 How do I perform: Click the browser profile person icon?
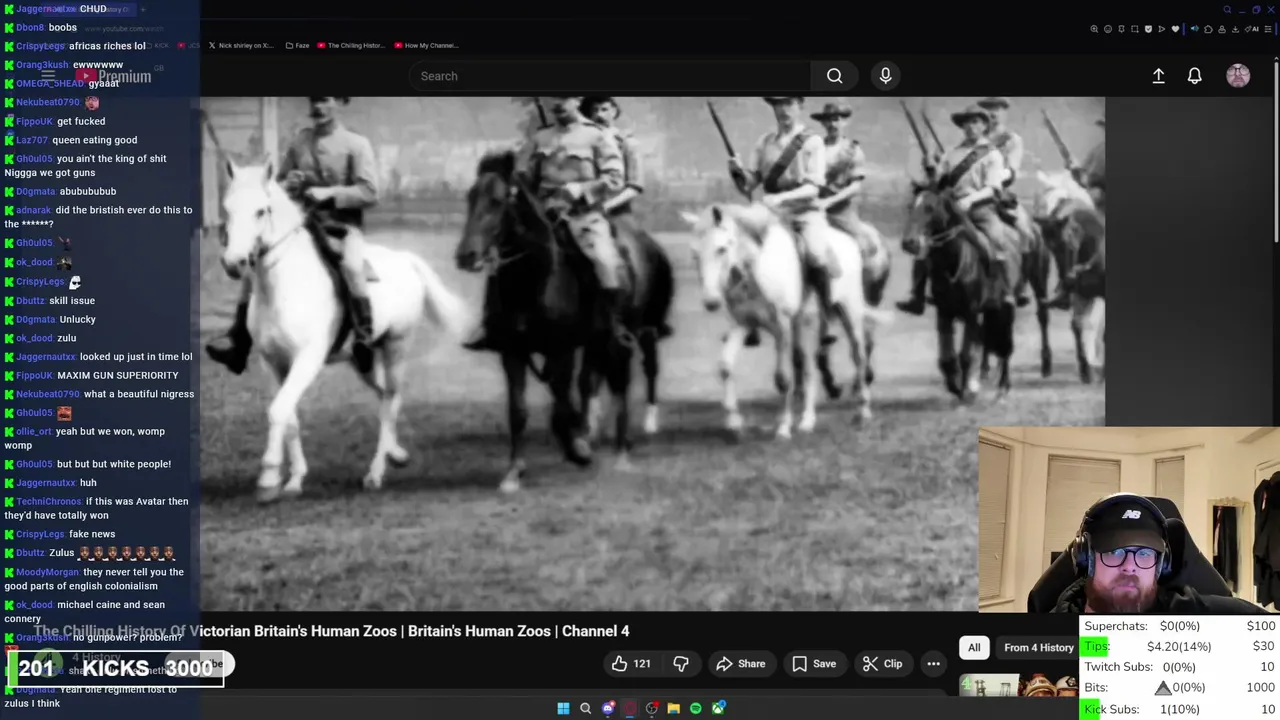click(1222, 29)
